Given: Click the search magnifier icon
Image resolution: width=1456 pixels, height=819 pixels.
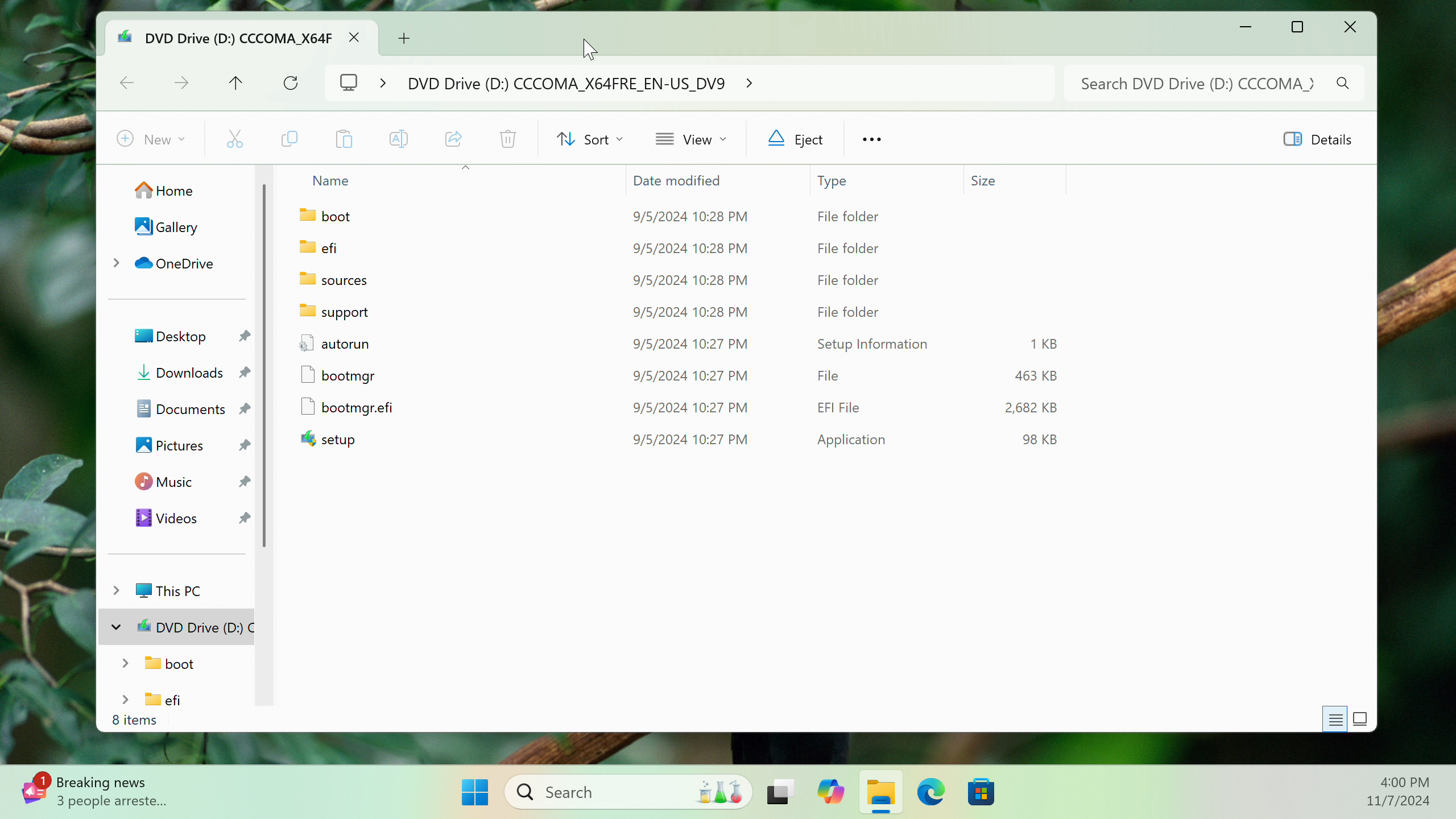Looking at the screenshot, I should tap(1342, 84).
